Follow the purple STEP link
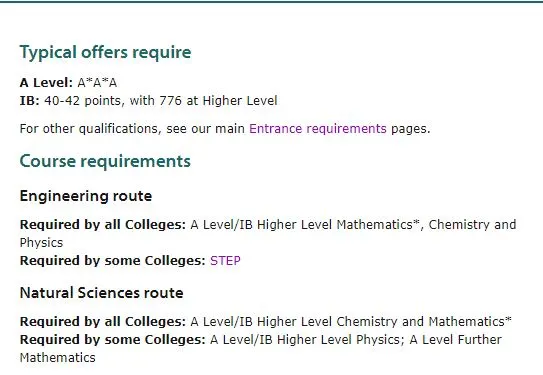The width and height of the screenshot is (543, 375). pyautogui.click(x=225, y=260)
